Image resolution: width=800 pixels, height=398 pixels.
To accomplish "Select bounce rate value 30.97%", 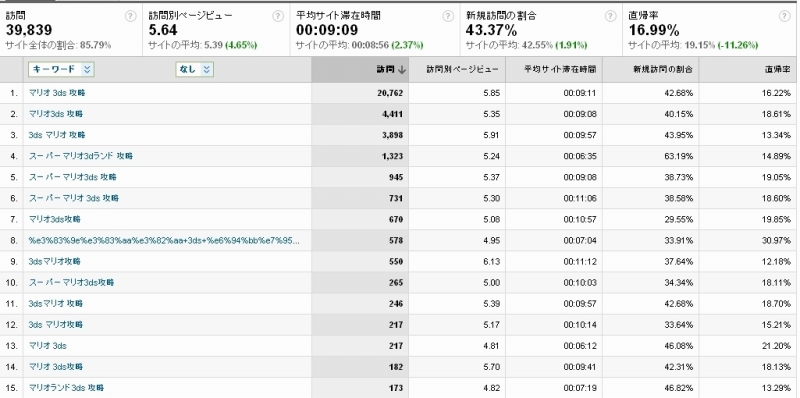I will coord(776,240).
